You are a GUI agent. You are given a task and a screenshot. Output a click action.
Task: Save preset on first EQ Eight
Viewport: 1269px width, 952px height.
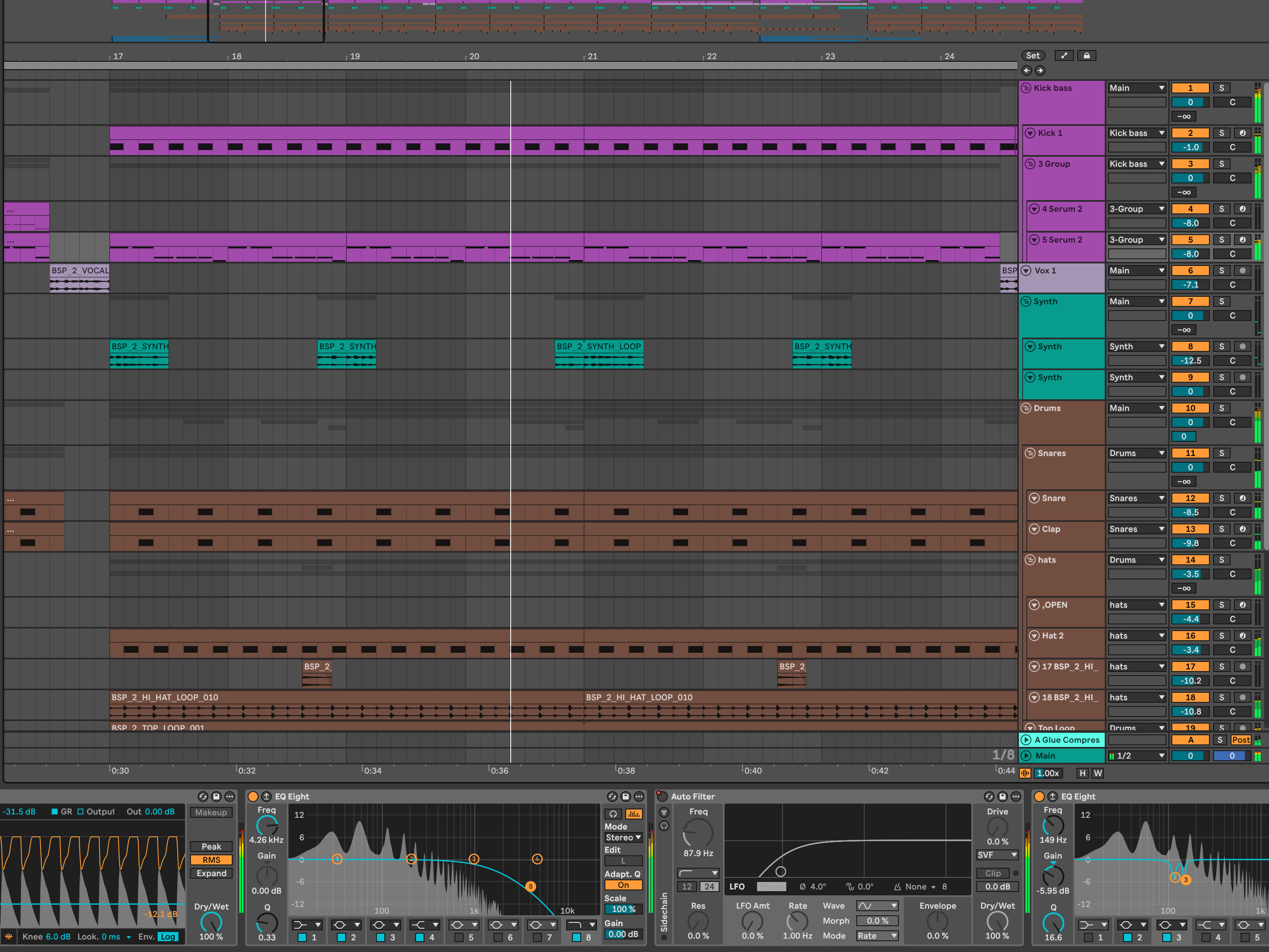[626, 797]
